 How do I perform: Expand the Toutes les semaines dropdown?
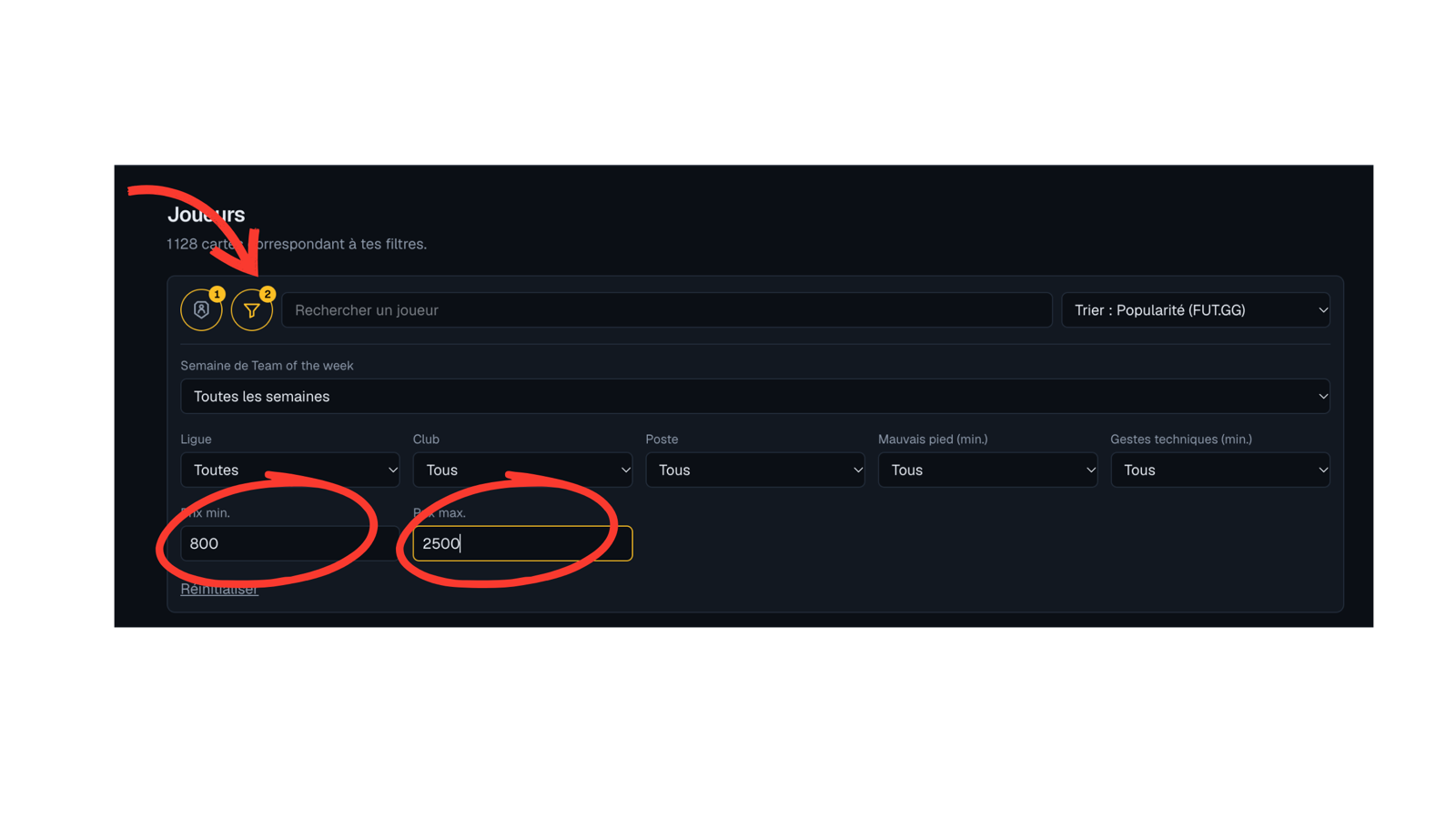[x=755, y=397]
